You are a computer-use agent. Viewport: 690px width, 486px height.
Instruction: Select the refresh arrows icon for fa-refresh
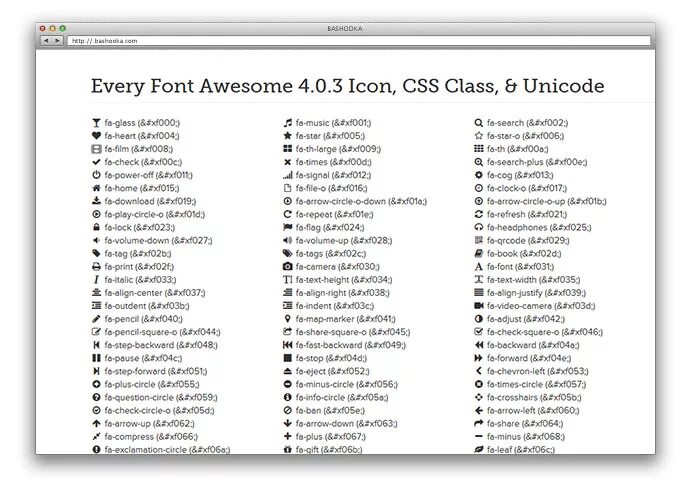point(479,214)
